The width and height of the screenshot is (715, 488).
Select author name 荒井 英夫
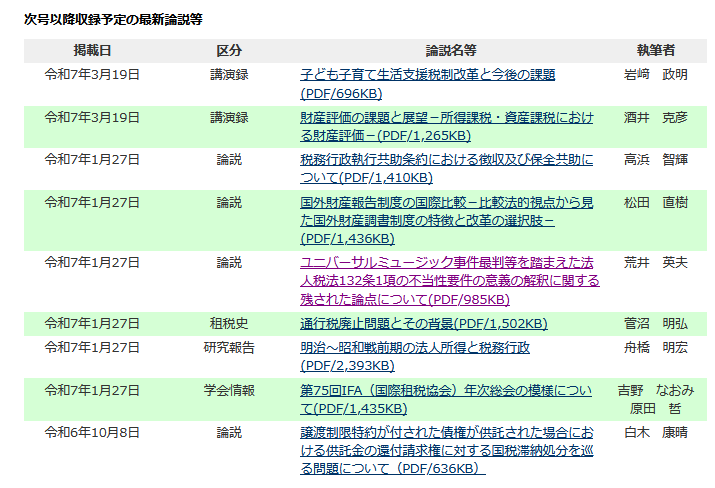click(655, 262)
